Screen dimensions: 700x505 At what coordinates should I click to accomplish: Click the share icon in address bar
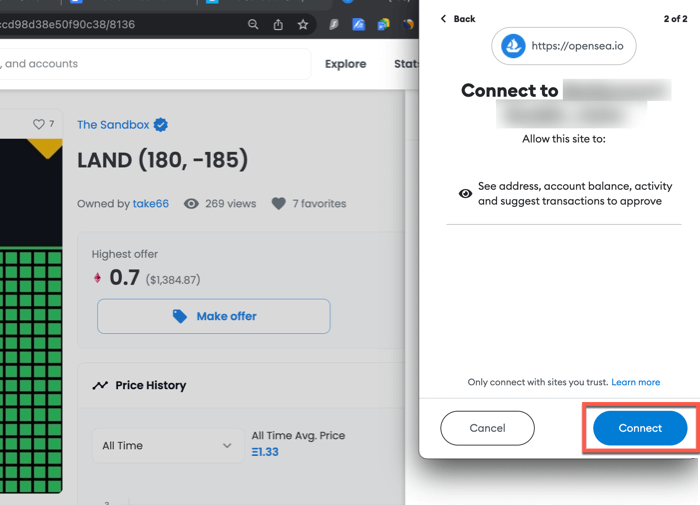tap(278, 24)
